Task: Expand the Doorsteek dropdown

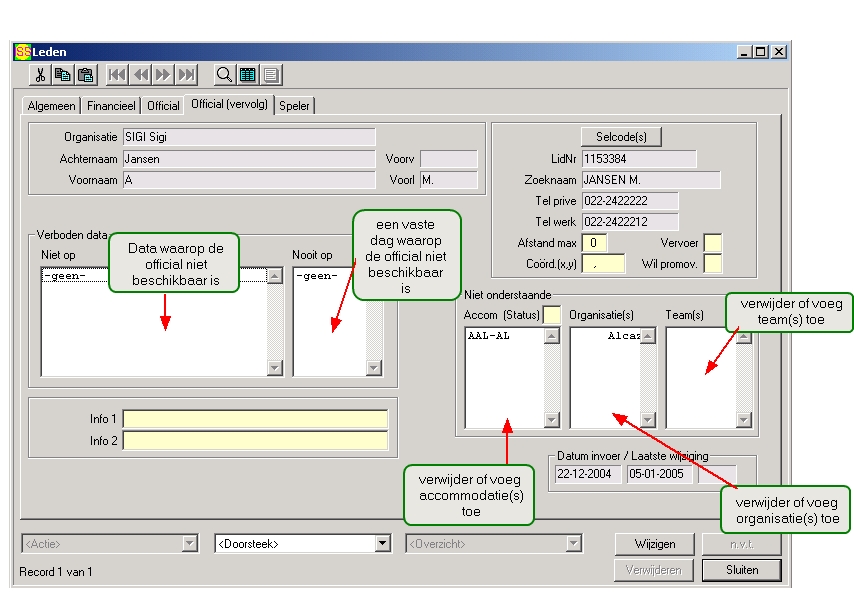Action: (x=382, y=544)
